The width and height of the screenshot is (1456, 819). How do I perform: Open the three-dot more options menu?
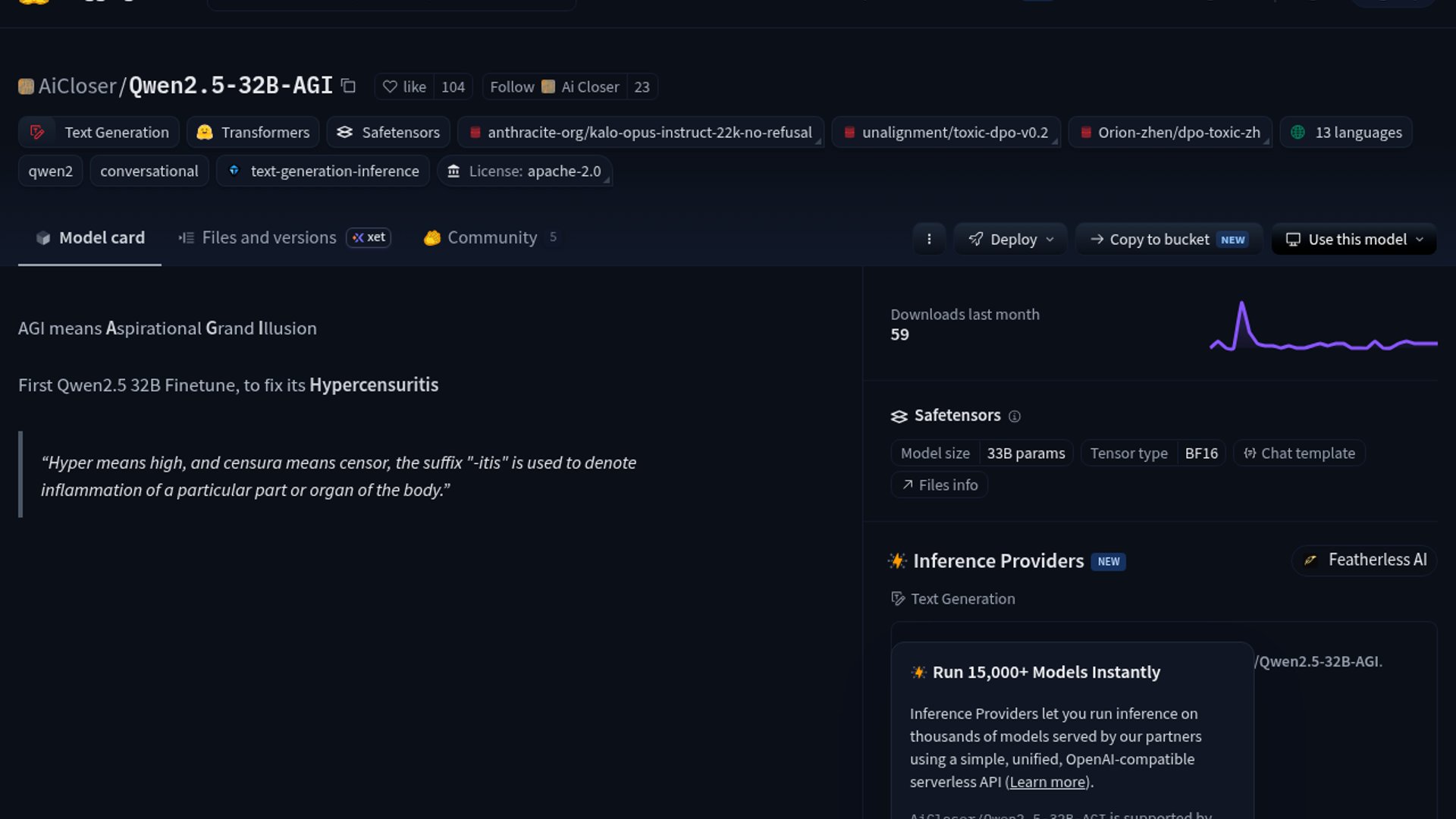(x=929, y=239)
